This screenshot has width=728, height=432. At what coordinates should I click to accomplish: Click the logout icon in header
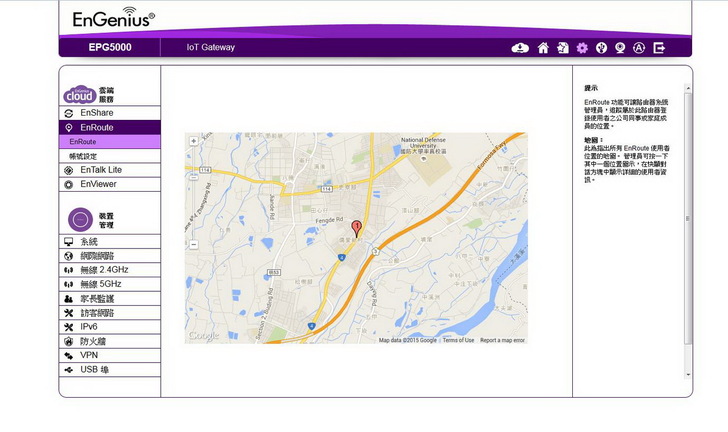tap(659, 47)
